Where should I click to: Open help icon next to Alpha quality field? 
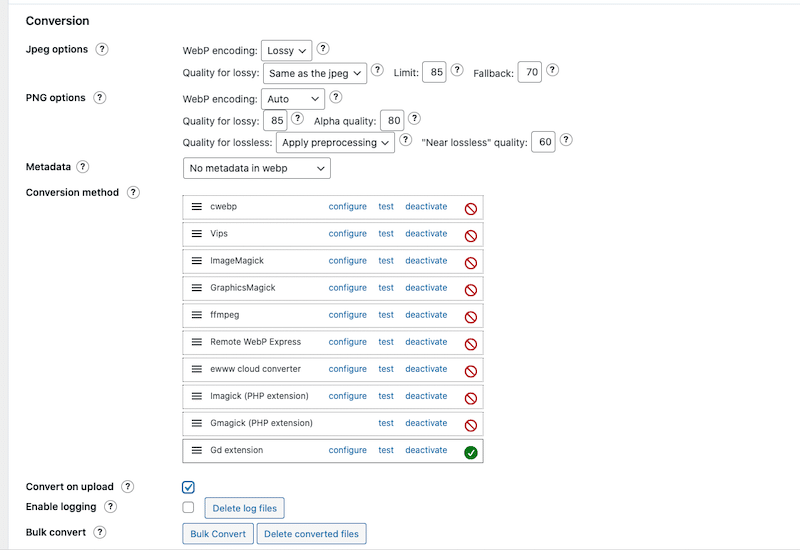pyautogui.click(x=414, y=119)
